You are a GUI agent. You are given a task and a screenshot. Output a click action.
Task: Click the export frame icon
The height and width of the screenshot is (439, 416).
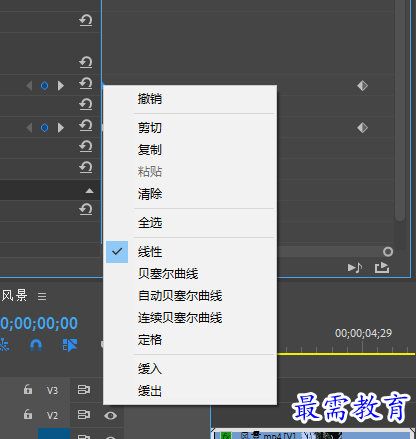[382, 268]
